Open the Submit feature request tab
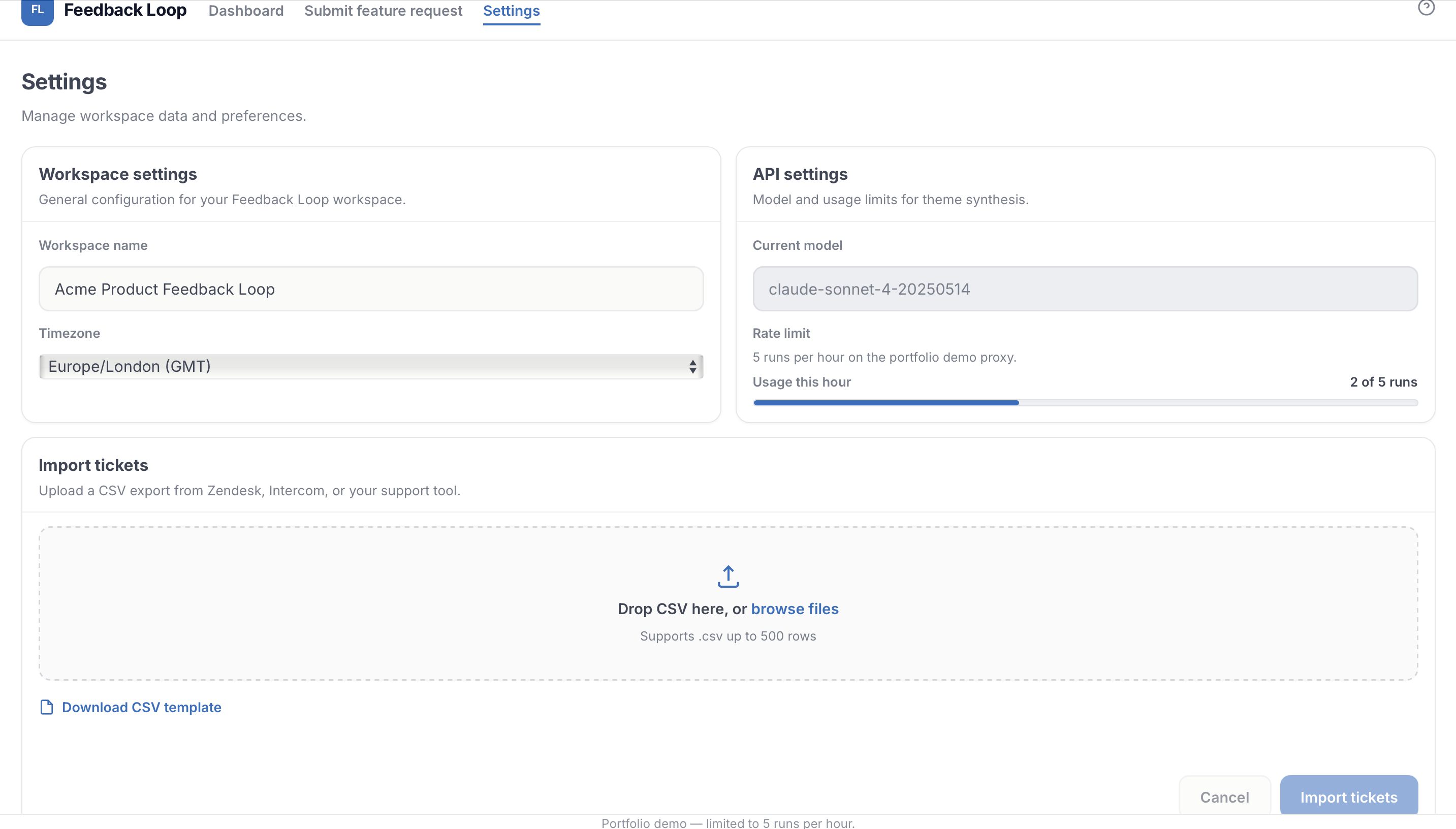Image resolution: width=1456 pixels, height=829 pixels. coord(383,11)
